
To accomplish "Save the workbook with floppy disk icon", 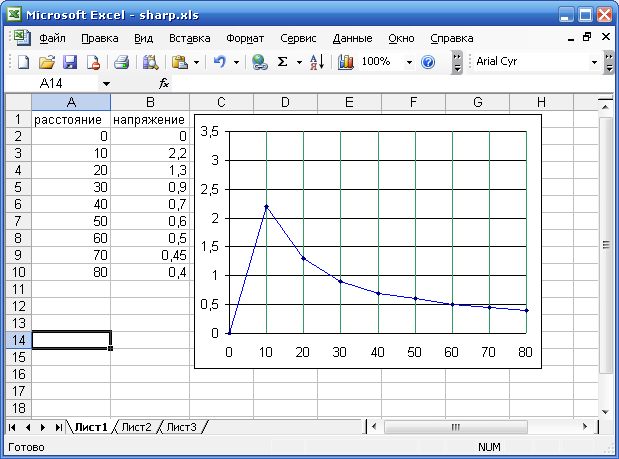I will coord(69,62).
